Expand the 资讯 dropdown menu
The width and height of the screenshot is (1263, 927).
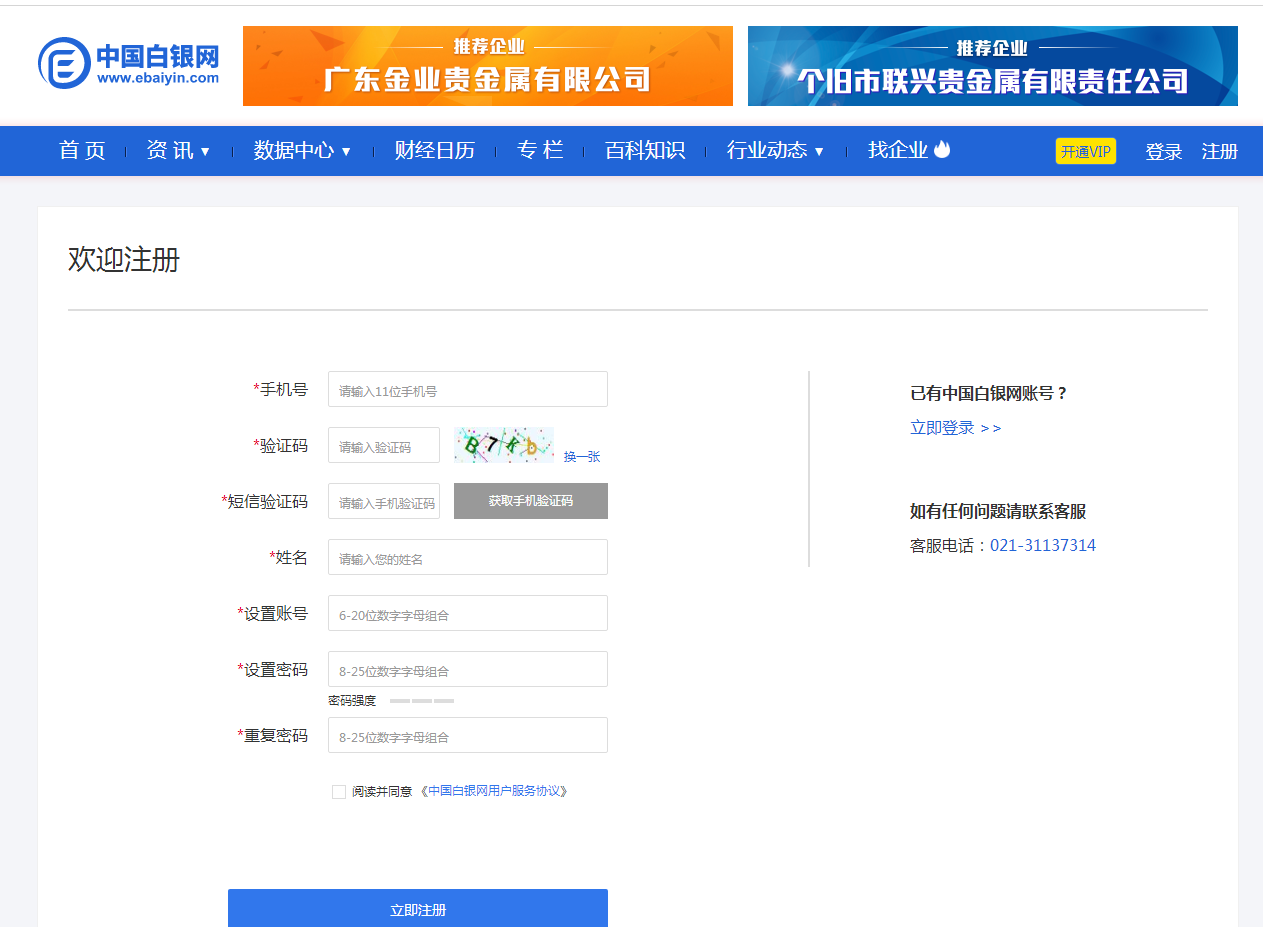coord(178,151)
